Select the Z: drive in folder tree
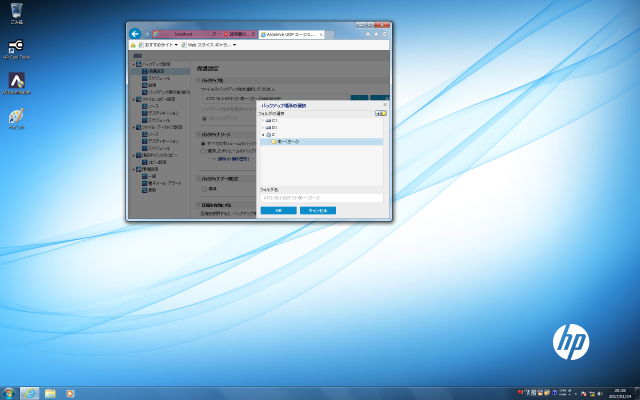 (273, 134)
